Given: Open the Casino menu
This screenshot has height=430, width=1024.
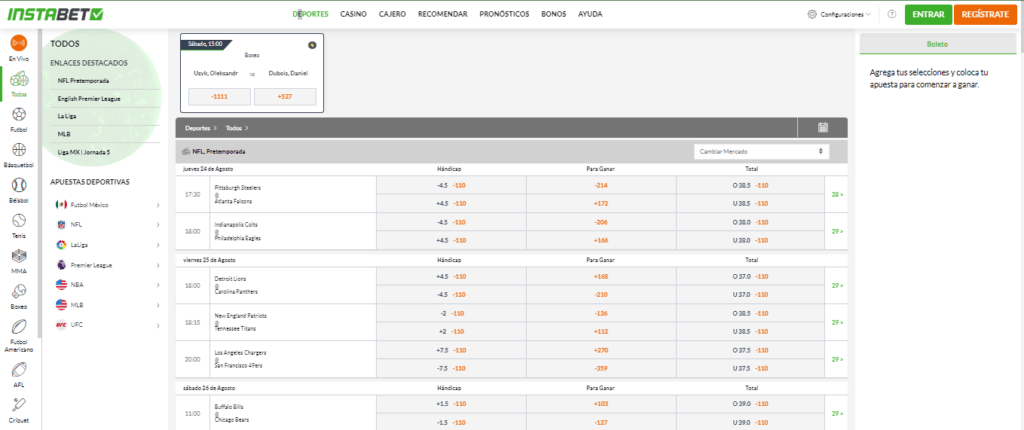Looking at the screenshot, I should tap(353, 14).
